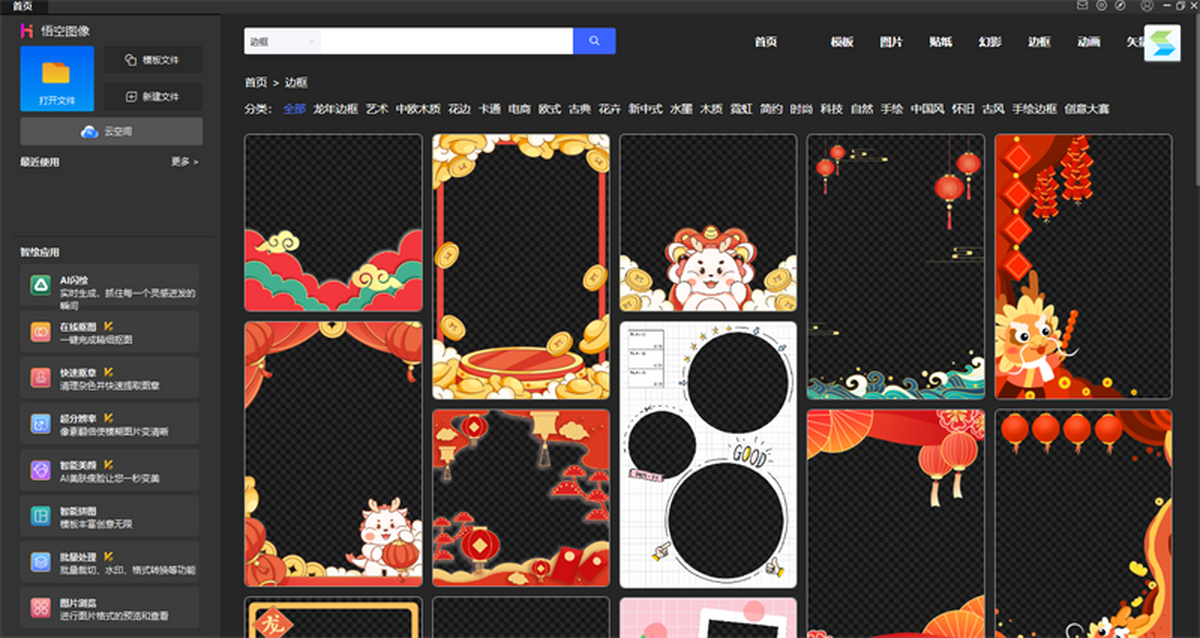This screenshot has width=1200, height=638.
Task: Open the AI闪绘 drawing tool
Action: [x=110, y=286]
